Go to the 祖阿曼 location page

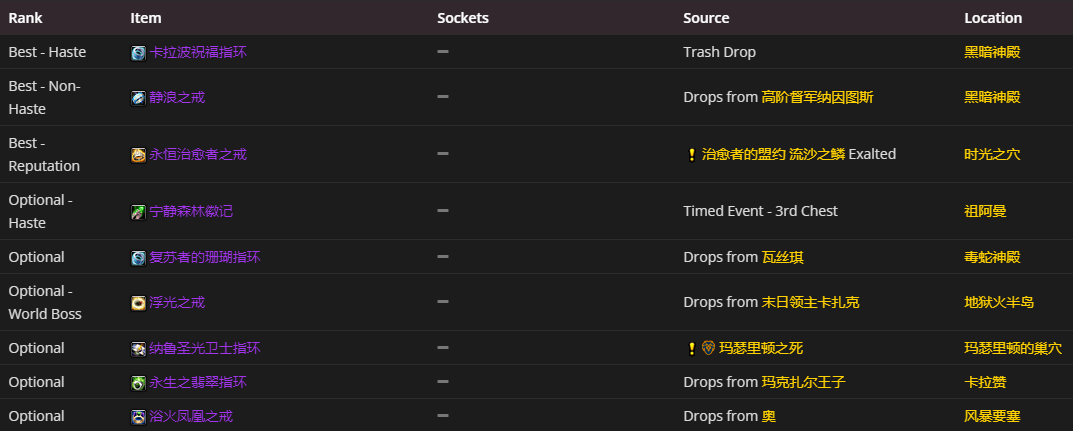[x=985, y=211]
